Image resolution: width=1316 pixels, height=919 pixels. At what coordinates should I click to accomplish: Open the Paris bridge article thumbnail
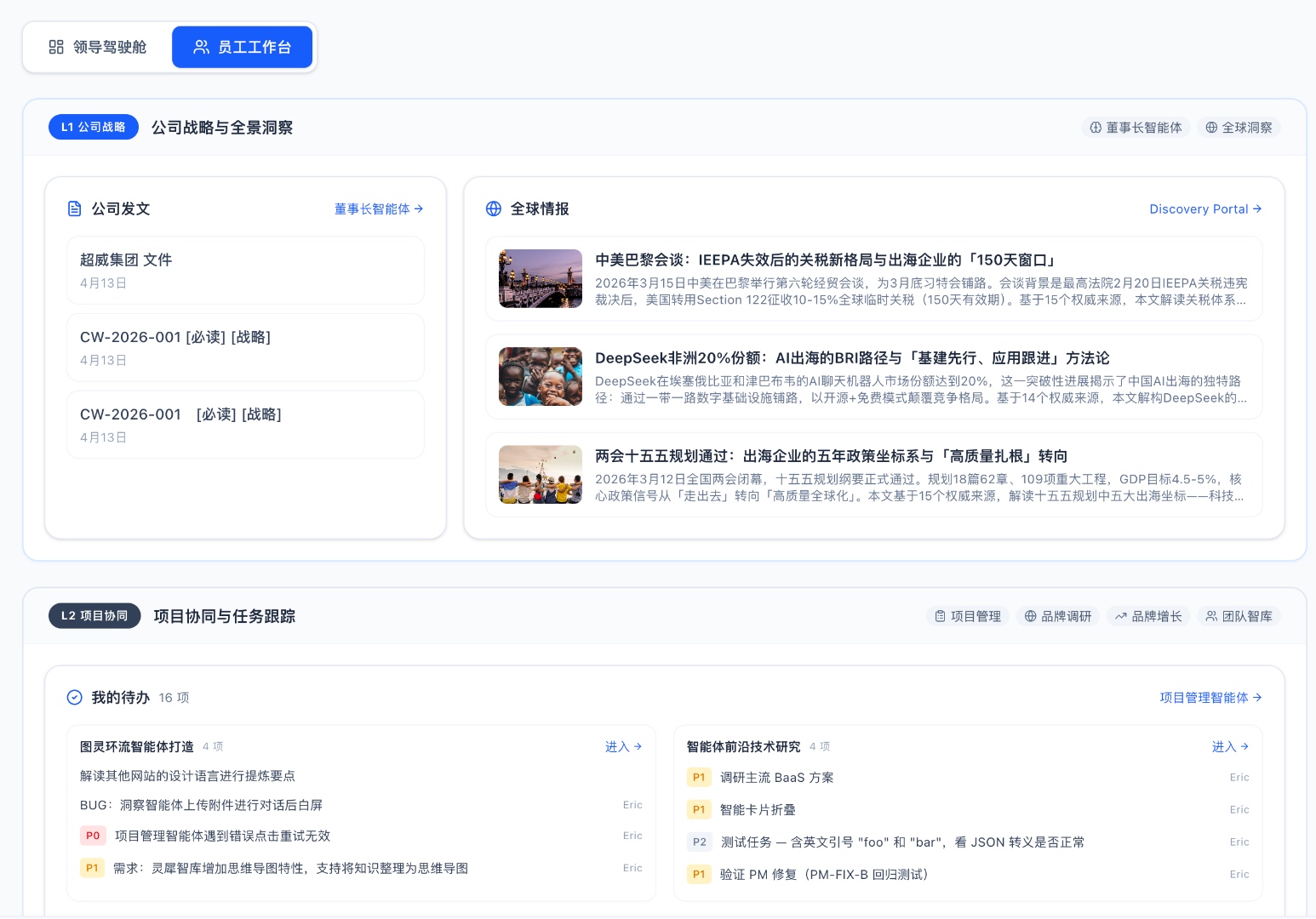[541, 278]
